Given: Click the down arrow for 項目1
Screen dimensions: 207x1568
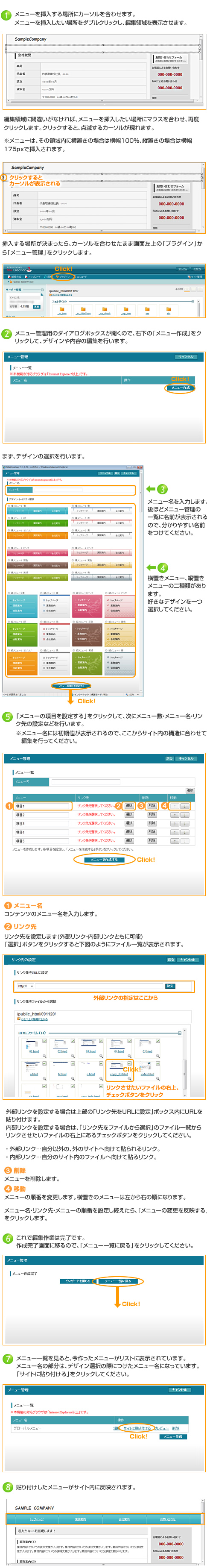Looking at the screenshot, I should coord(184,806).
